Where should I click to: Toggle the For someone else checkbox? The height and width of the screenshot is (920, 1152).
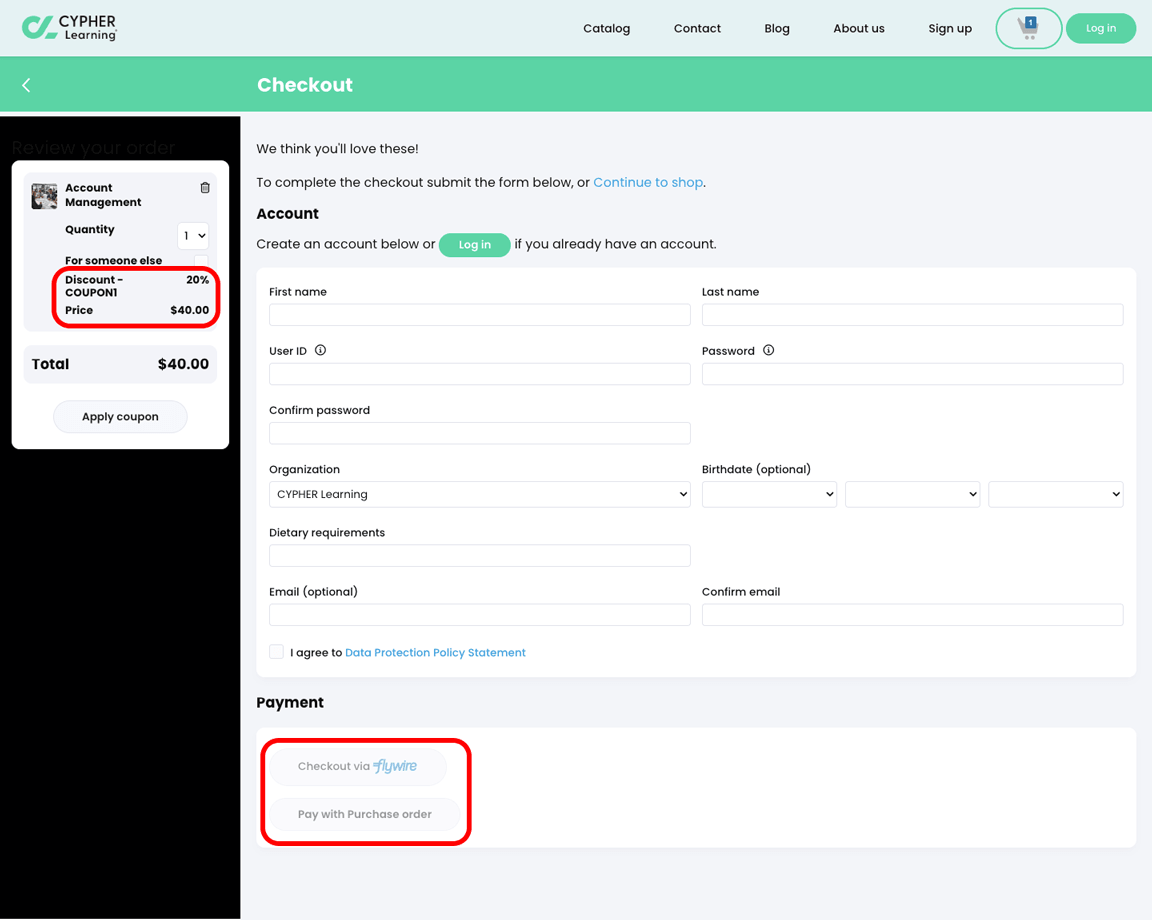201,261
